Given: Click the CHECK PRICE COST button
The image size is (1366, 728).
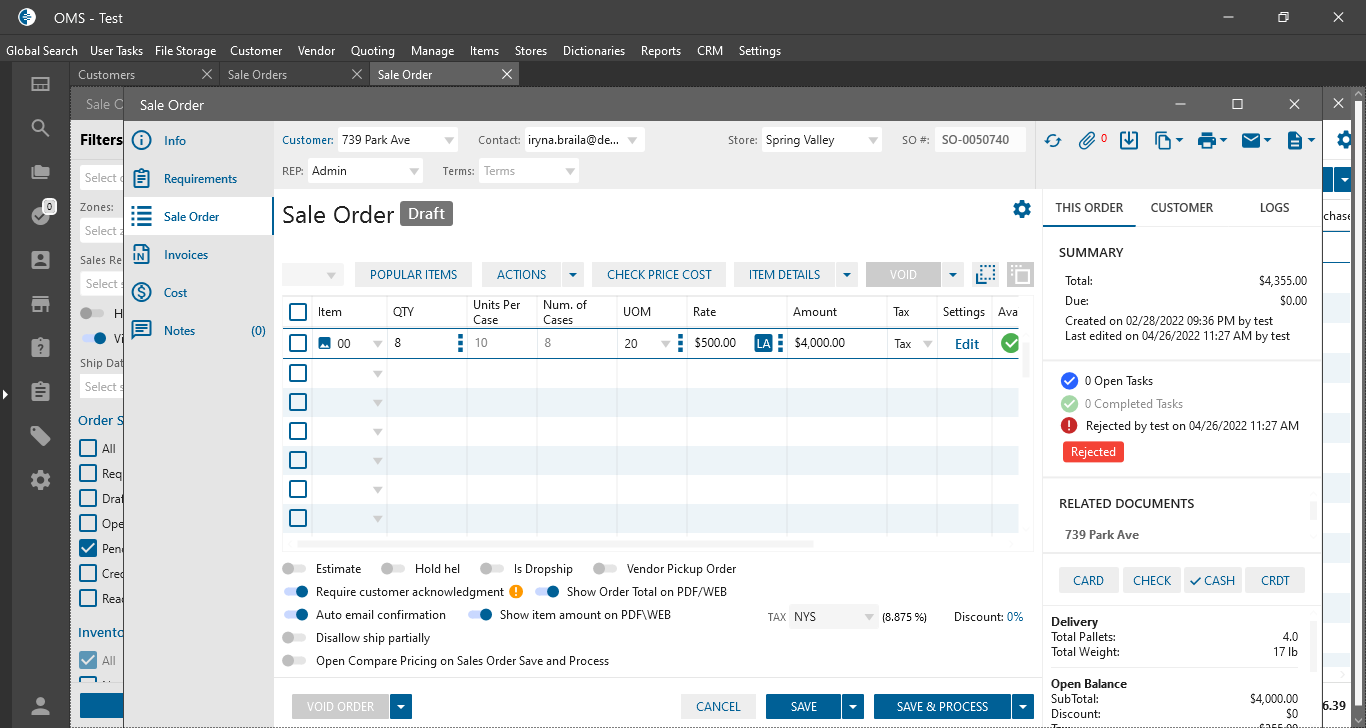Looking at the screenshot, I should coord(660,275).
